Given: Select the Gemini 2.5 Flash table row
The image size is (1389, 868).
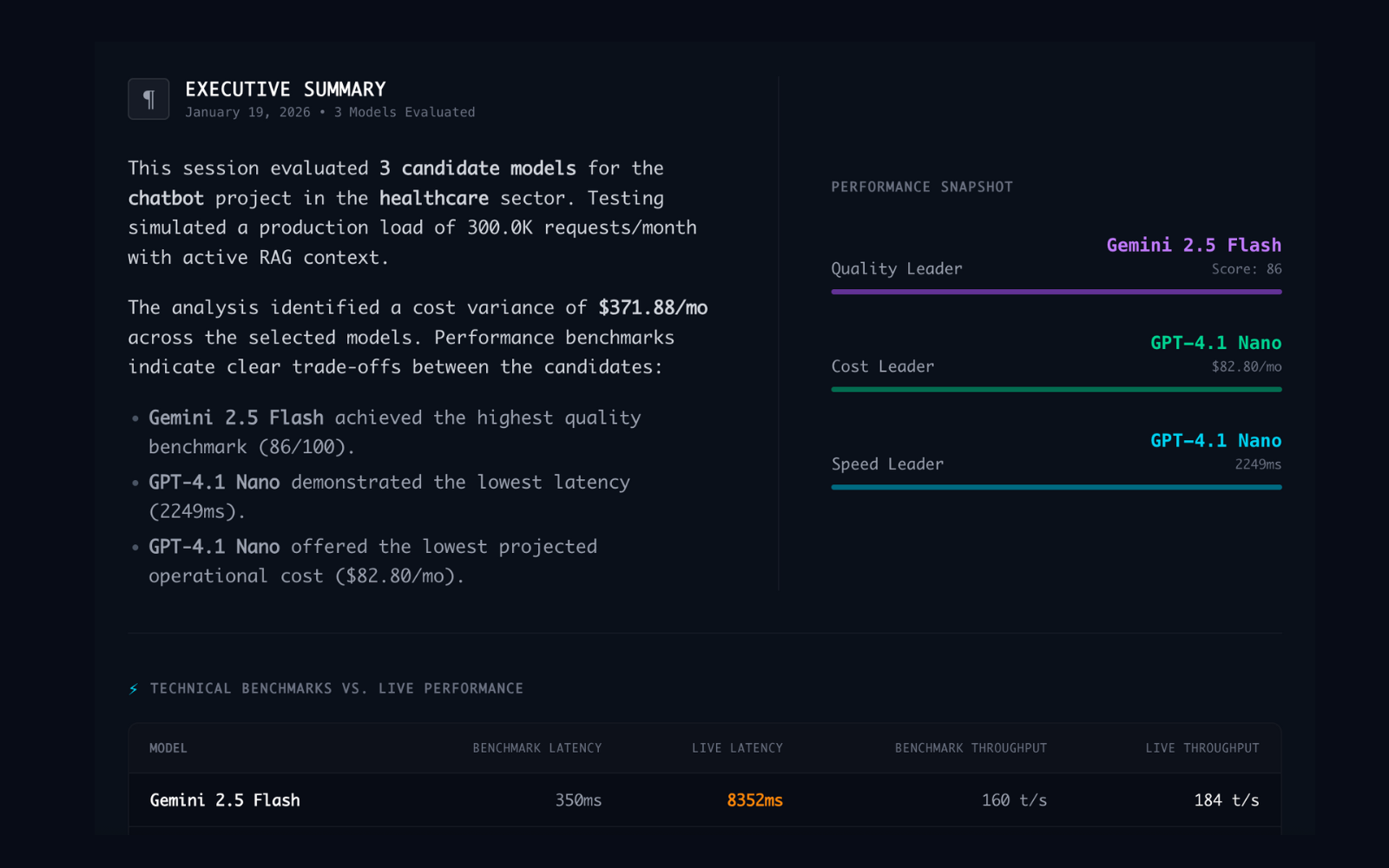Looking at the screenshot, I should [225, 800].
